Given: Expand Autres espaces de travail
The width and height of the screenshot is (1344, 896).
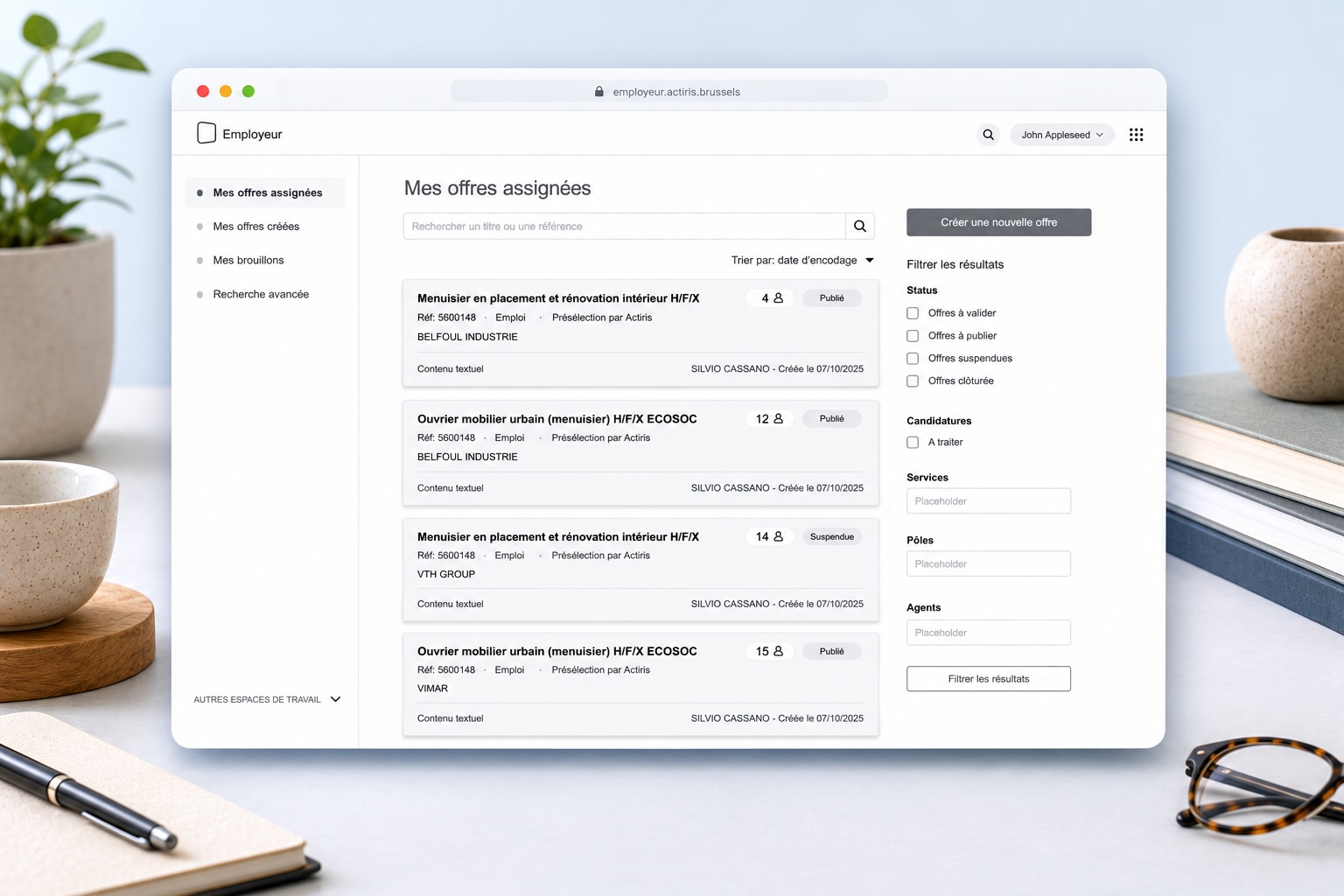Looking at the screenshot, I should 267,700.
